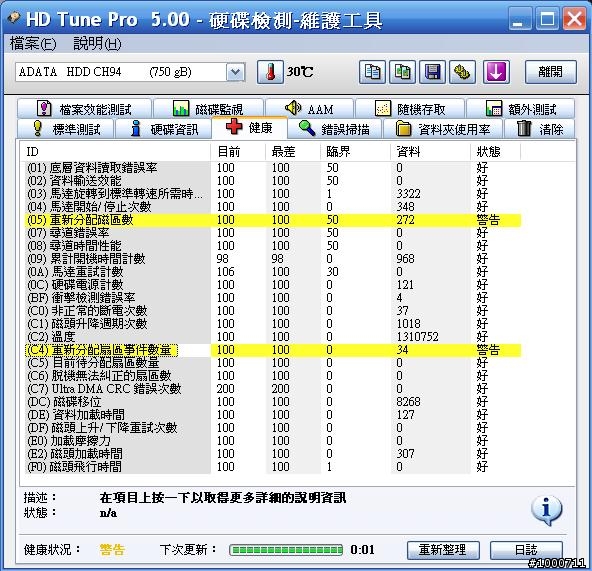The width and height of the screenshot is (592, 571).
Task: Switch to the AAM tab
Action: [x=309, y=109]
